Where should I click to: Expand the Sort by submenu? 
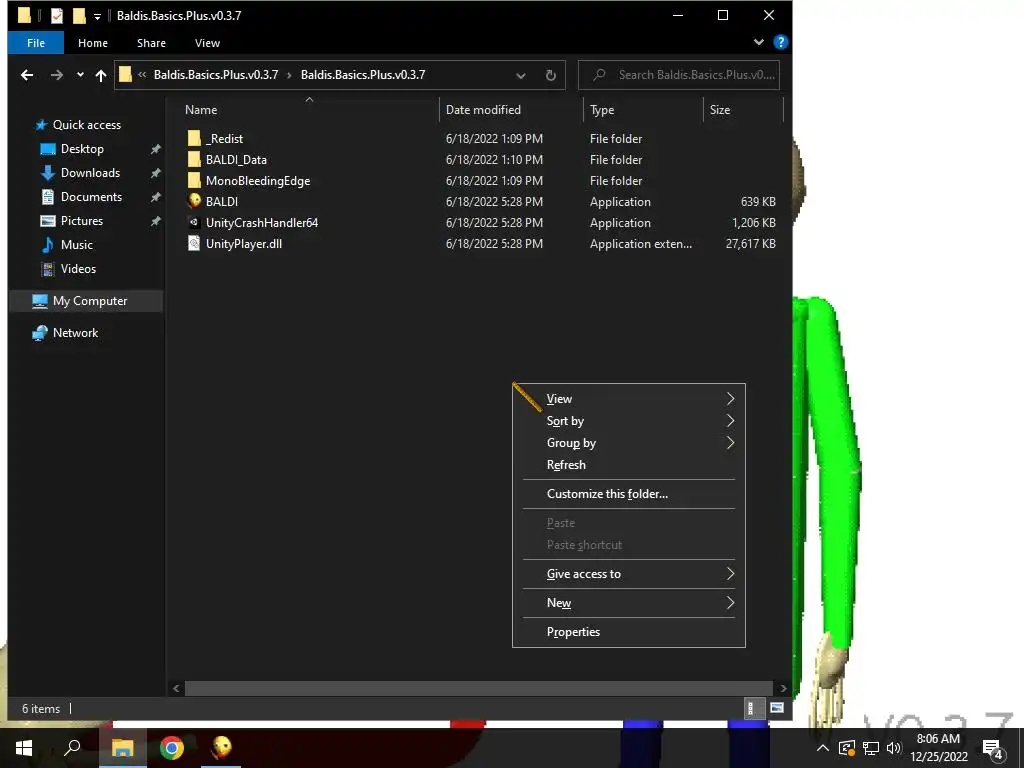point(629,421)
